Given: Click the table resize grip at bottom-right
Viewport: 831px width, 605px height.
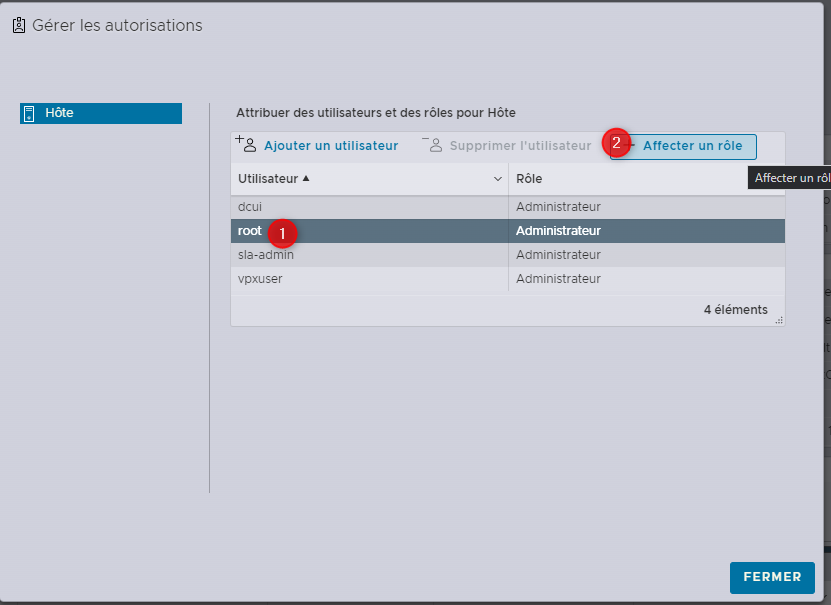Looking at the screenshot, I should click(778, 320).
